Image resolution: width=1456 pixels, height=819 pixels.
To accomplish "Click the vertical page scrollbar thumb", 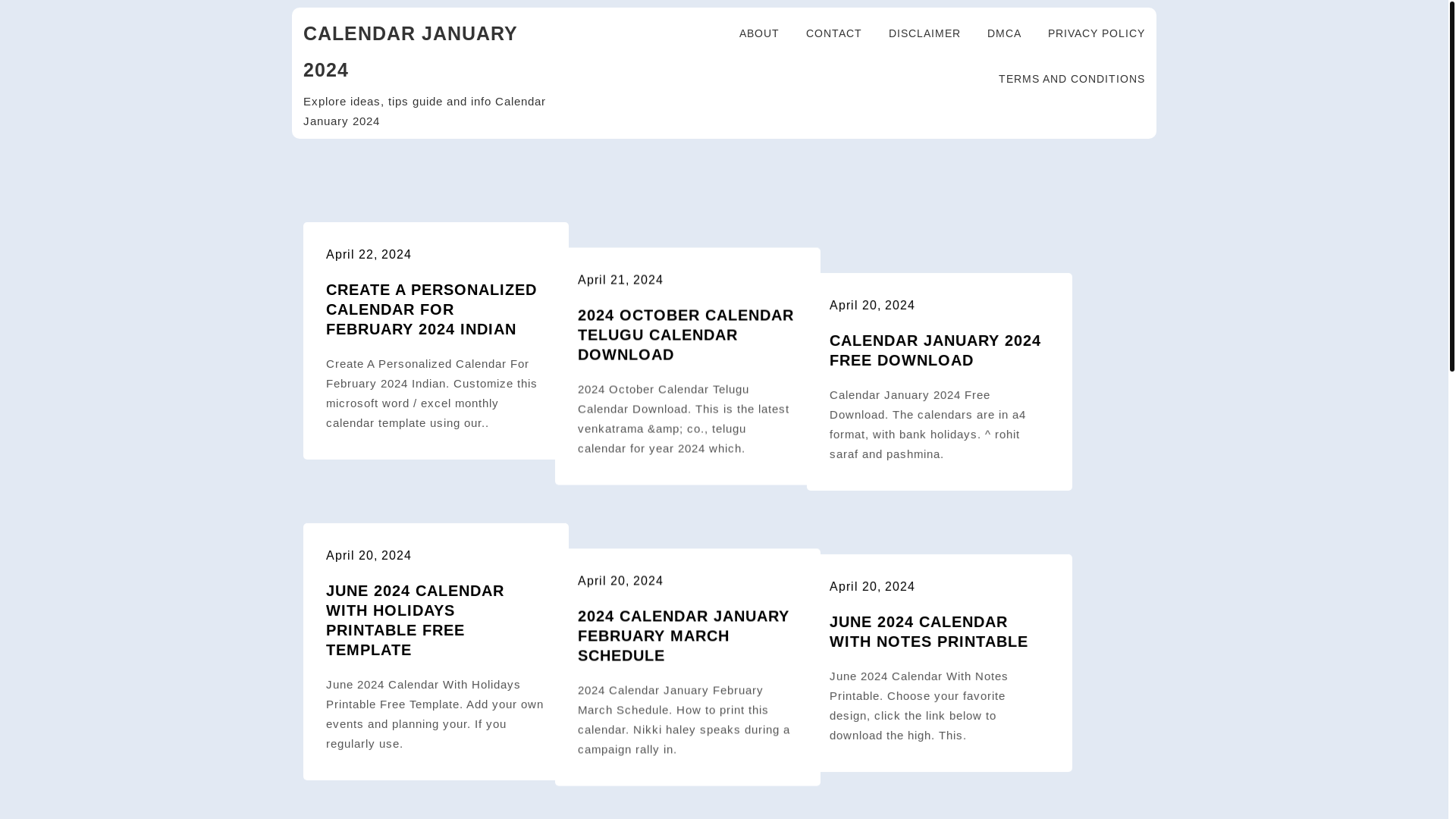I will point(1451,186).
